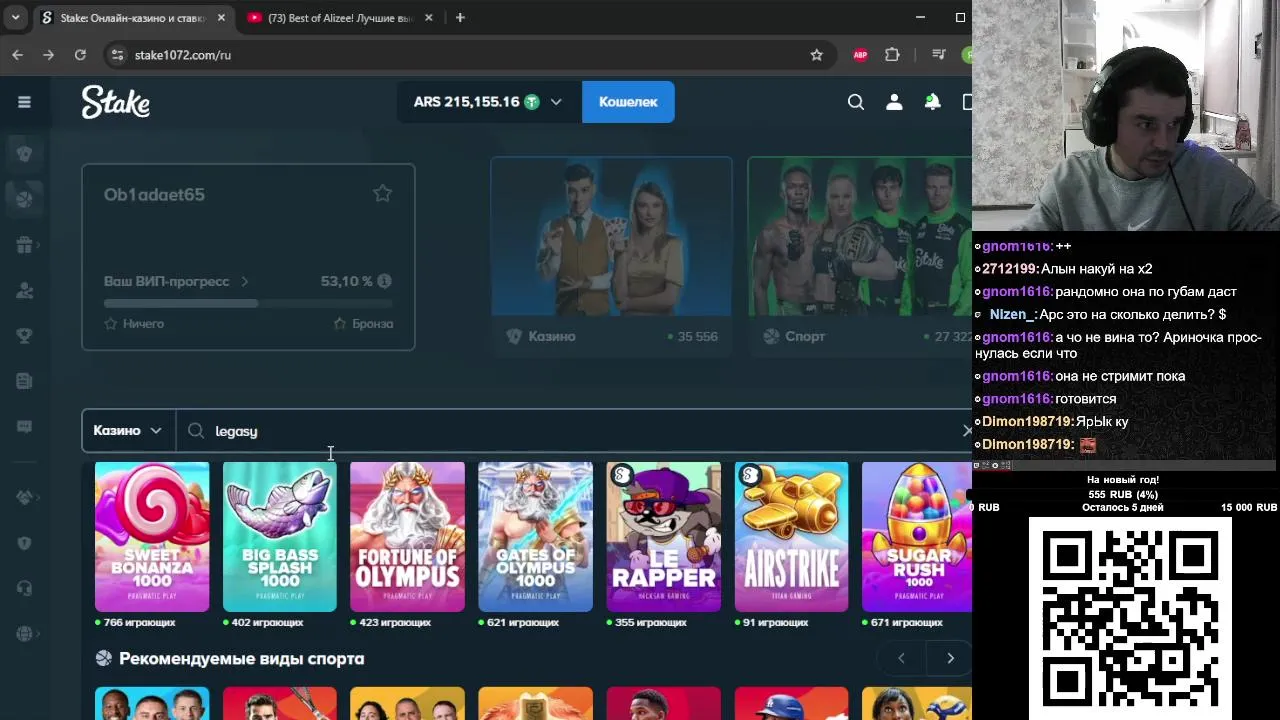Open Le Rapper game
1280x720 pixels.
click(663, 537)
